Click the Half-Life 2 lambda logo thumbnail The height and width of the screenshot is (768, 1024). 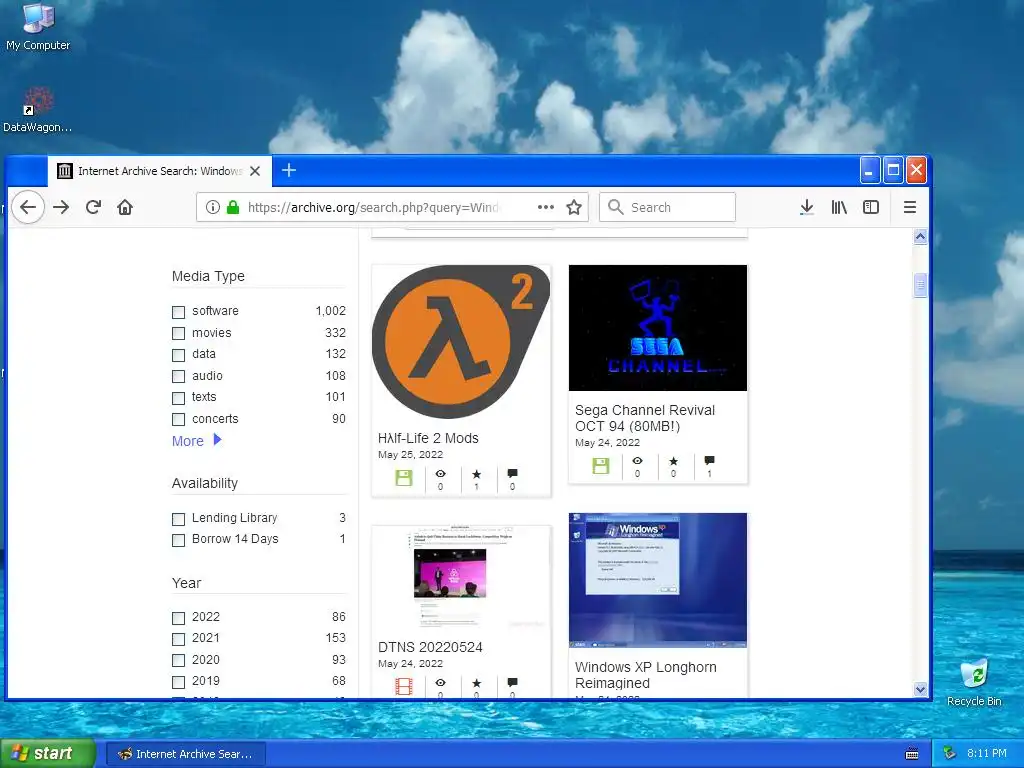[461, 342]
